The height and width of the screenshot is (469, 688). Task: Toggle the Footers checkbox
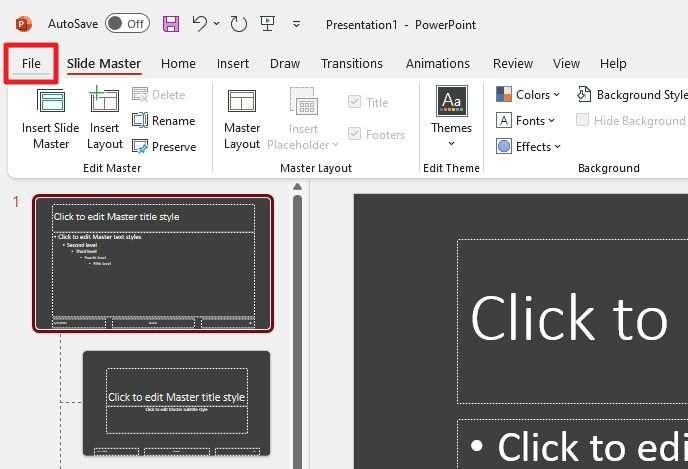pos(354,134)
